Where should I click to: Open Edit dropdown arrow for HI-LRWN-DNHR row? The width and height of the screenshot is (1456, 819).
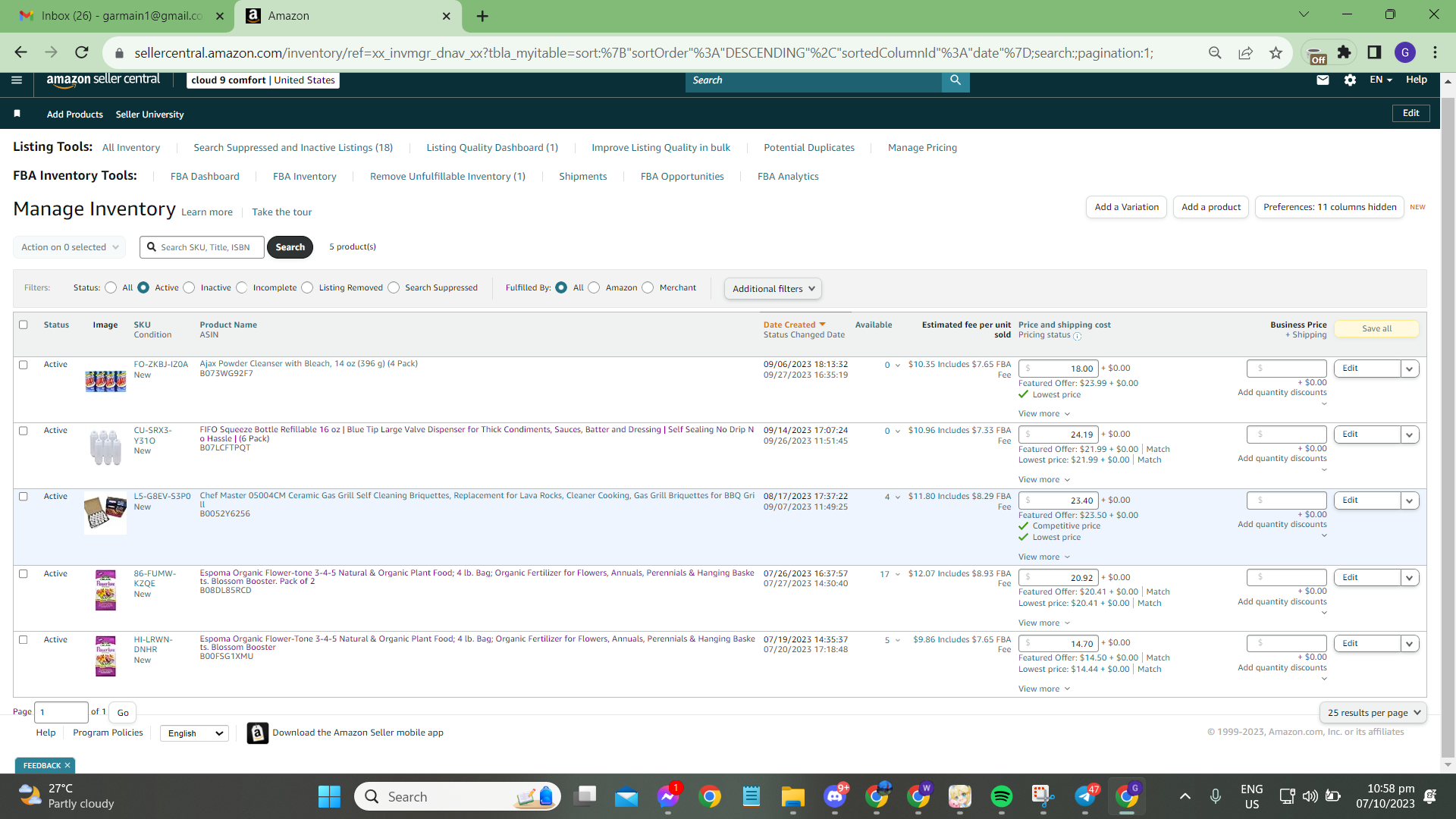coord(1410,644)
